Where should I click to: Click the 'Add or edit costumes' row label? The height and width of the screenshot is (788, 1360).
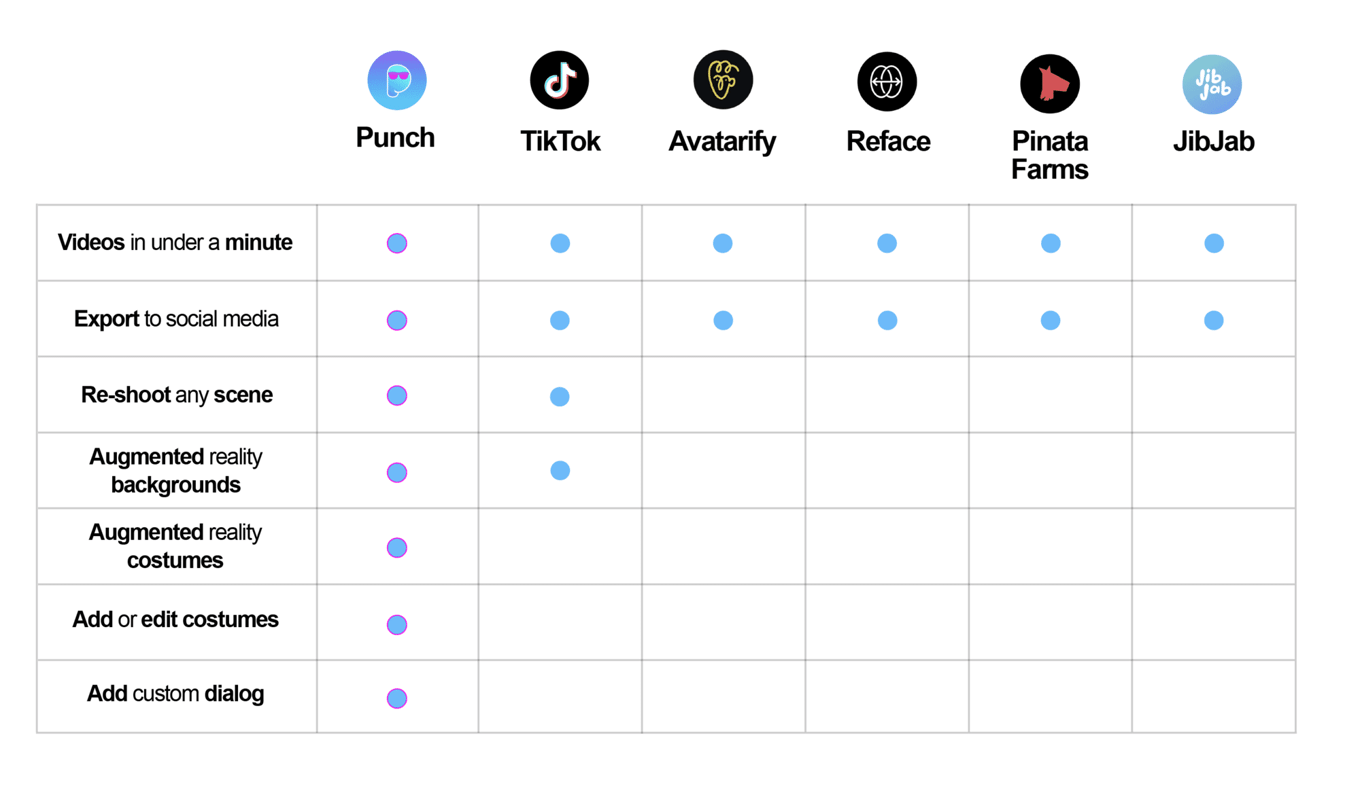pyautogui.click(x=176, y=620)
